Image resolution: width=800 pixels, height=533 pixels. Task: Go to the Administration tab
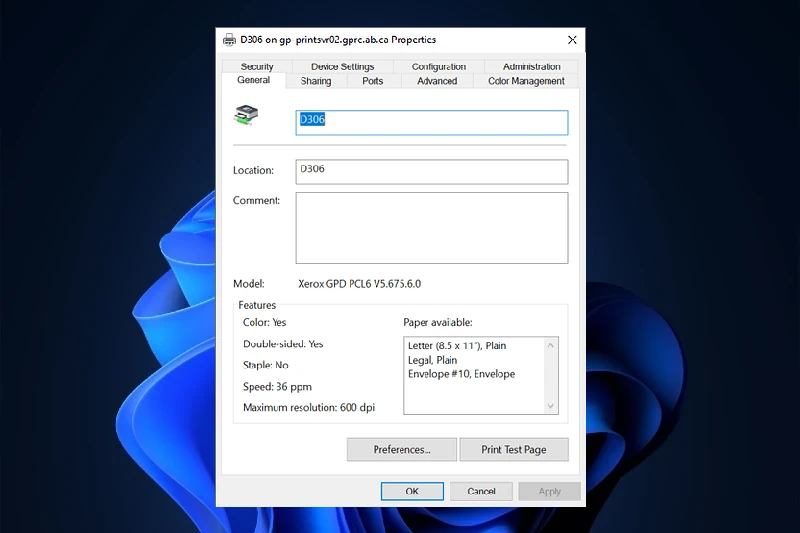(532, 67)
